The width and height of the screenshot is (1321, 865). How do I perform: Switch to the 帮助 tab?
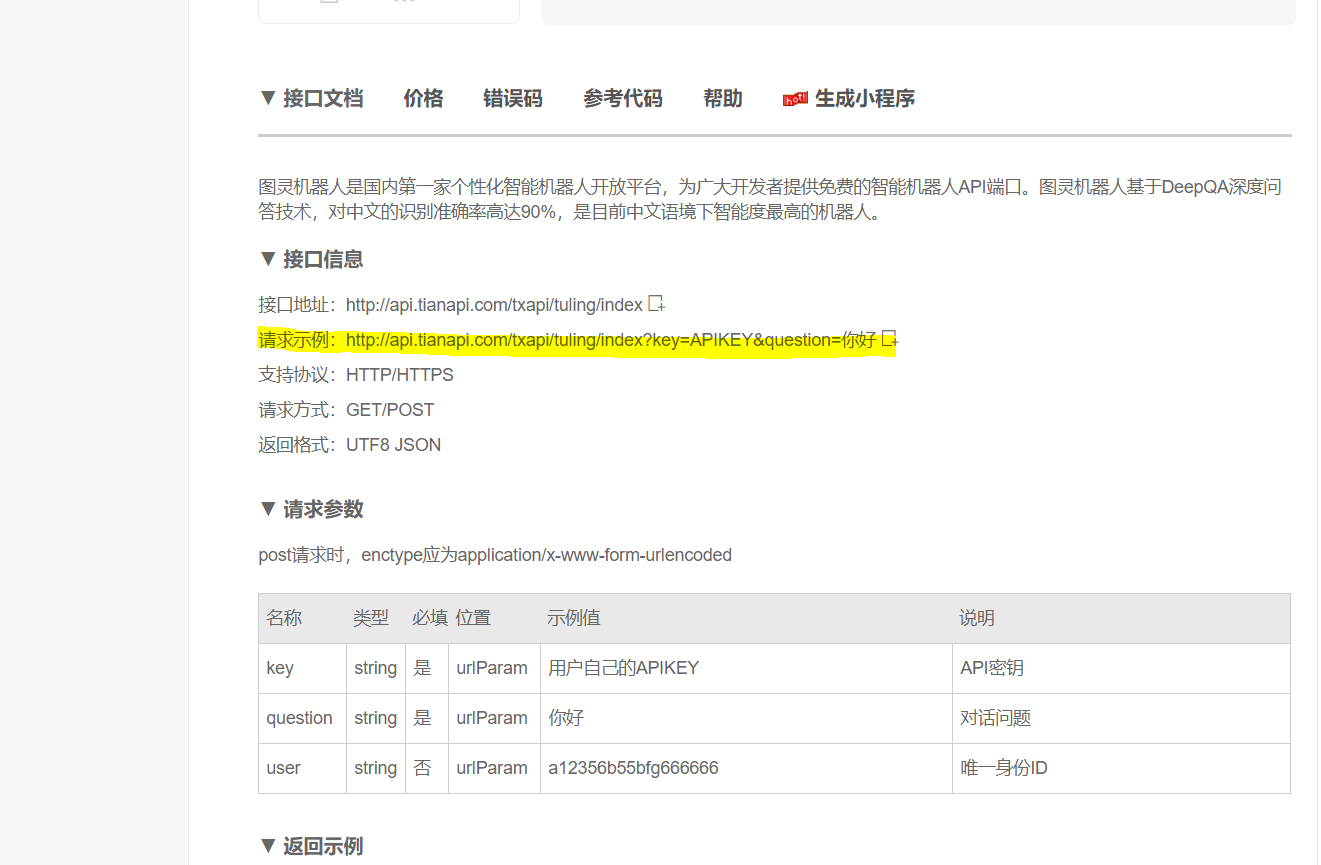tap(723, 98)
